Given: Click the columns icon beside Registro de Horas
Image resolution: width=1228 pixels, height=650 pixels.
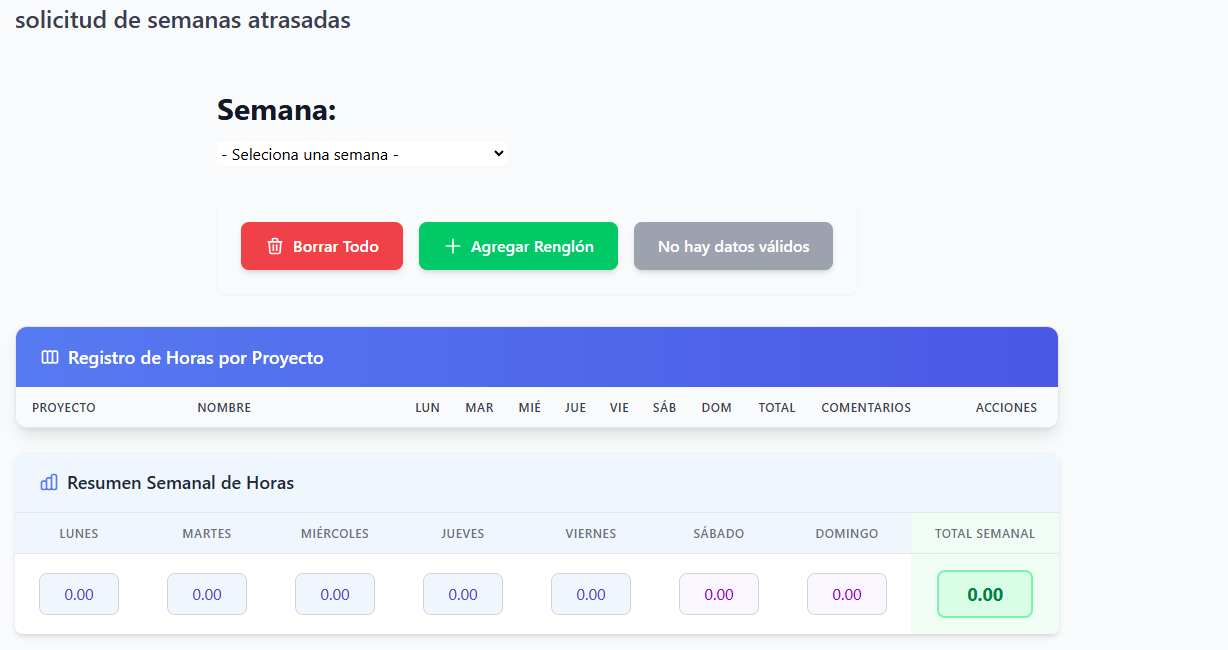Looking at the screenshot, I should (50, 358).
